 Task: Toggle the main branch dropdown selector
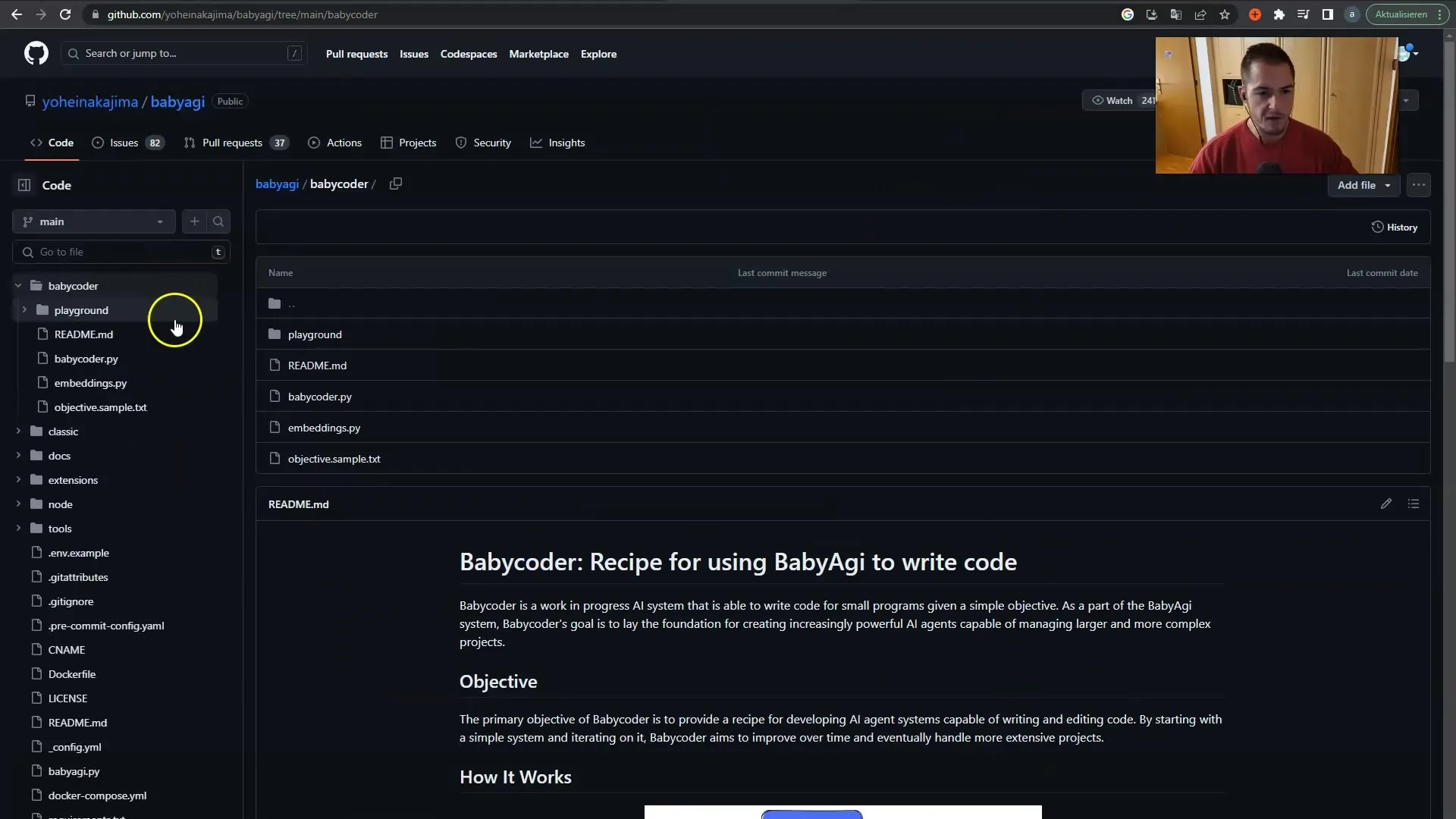coord(93,221)
